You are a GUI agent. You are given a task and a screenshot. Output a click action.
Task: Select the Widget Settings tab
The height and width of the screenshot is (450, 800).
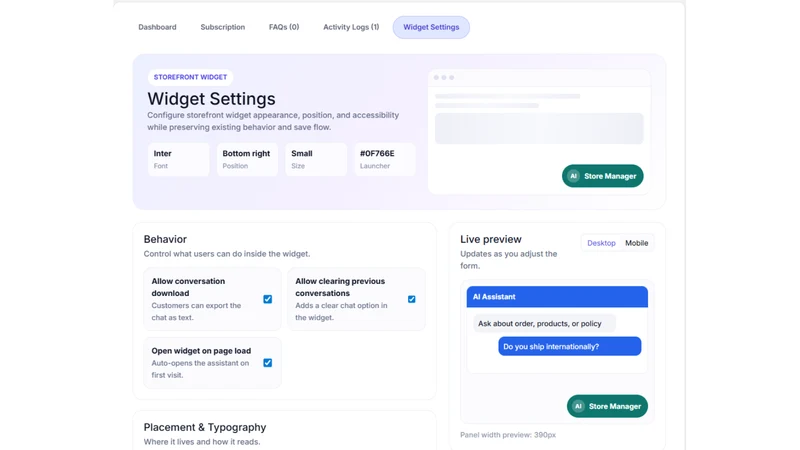pyautogui.click(x=431, y=27)
